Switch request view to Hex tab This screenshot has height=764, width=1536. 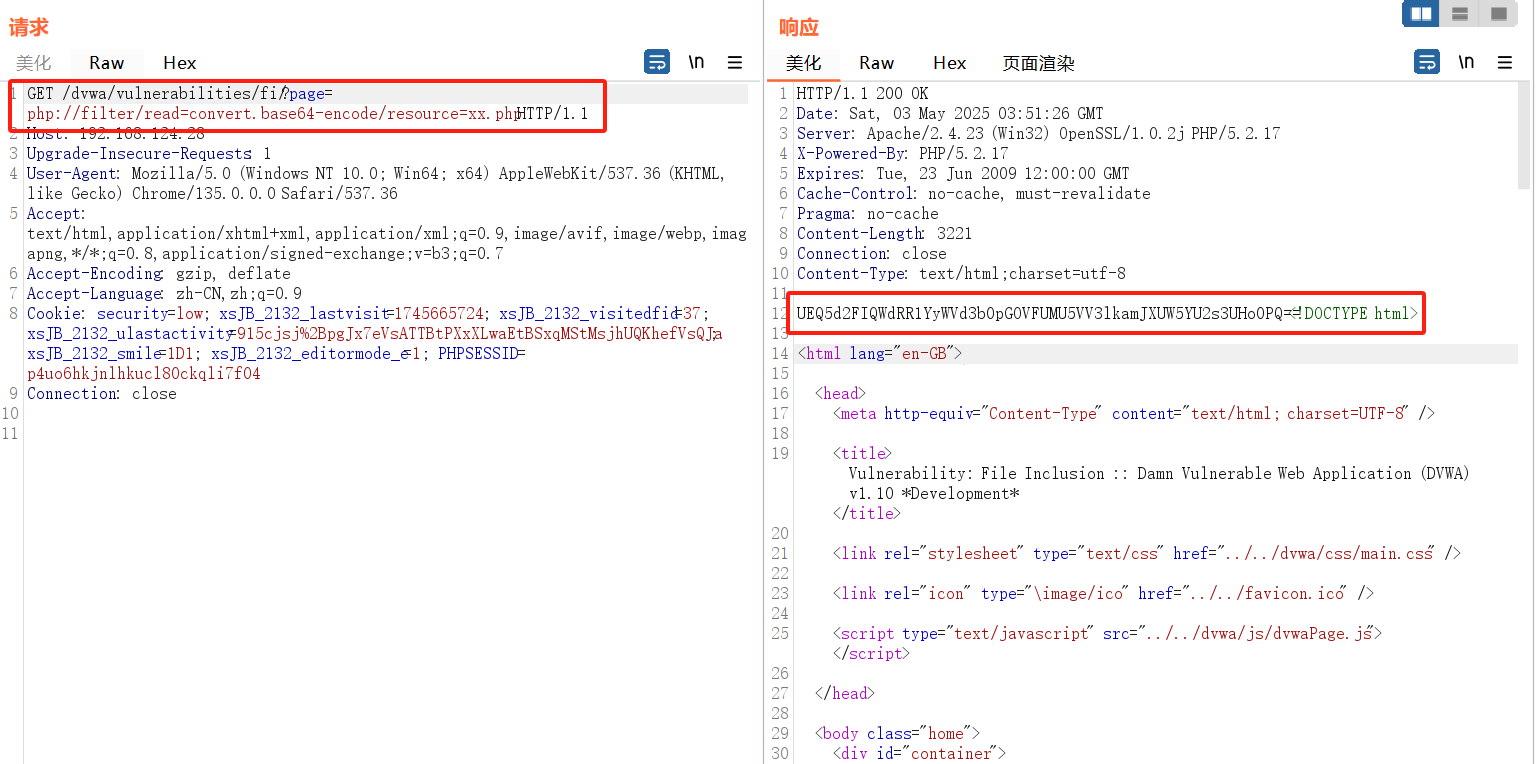click(180, 63)
